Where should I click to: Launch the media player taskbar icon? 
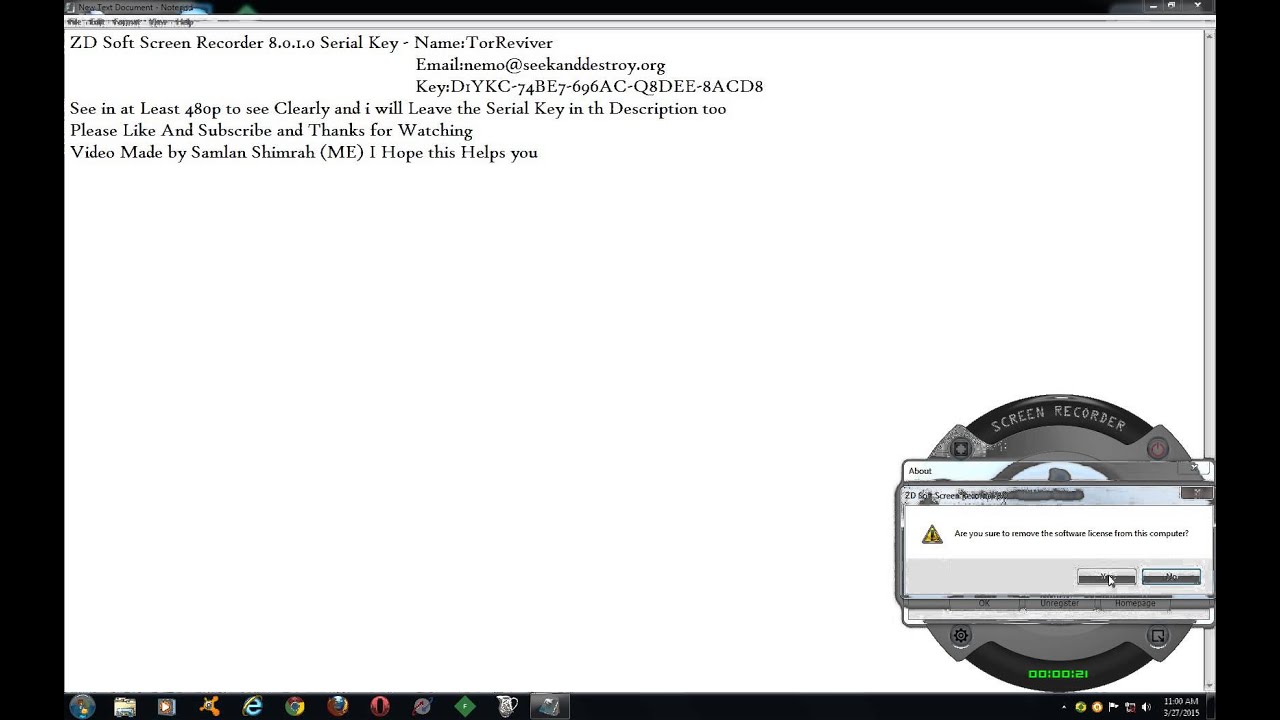click(x=167, y=707)
